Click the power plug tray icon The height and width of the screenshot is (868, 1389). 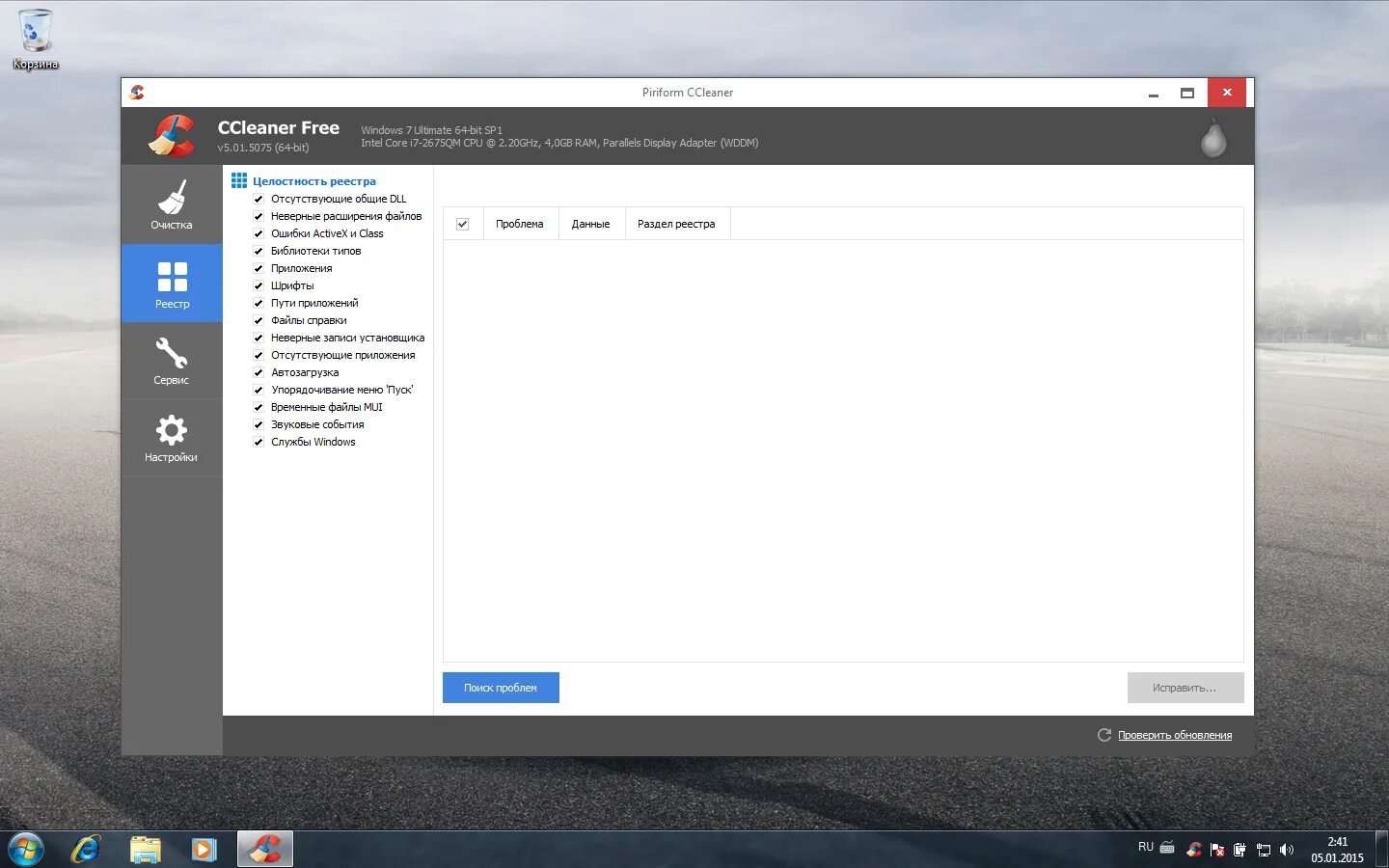coord(1239,850)
